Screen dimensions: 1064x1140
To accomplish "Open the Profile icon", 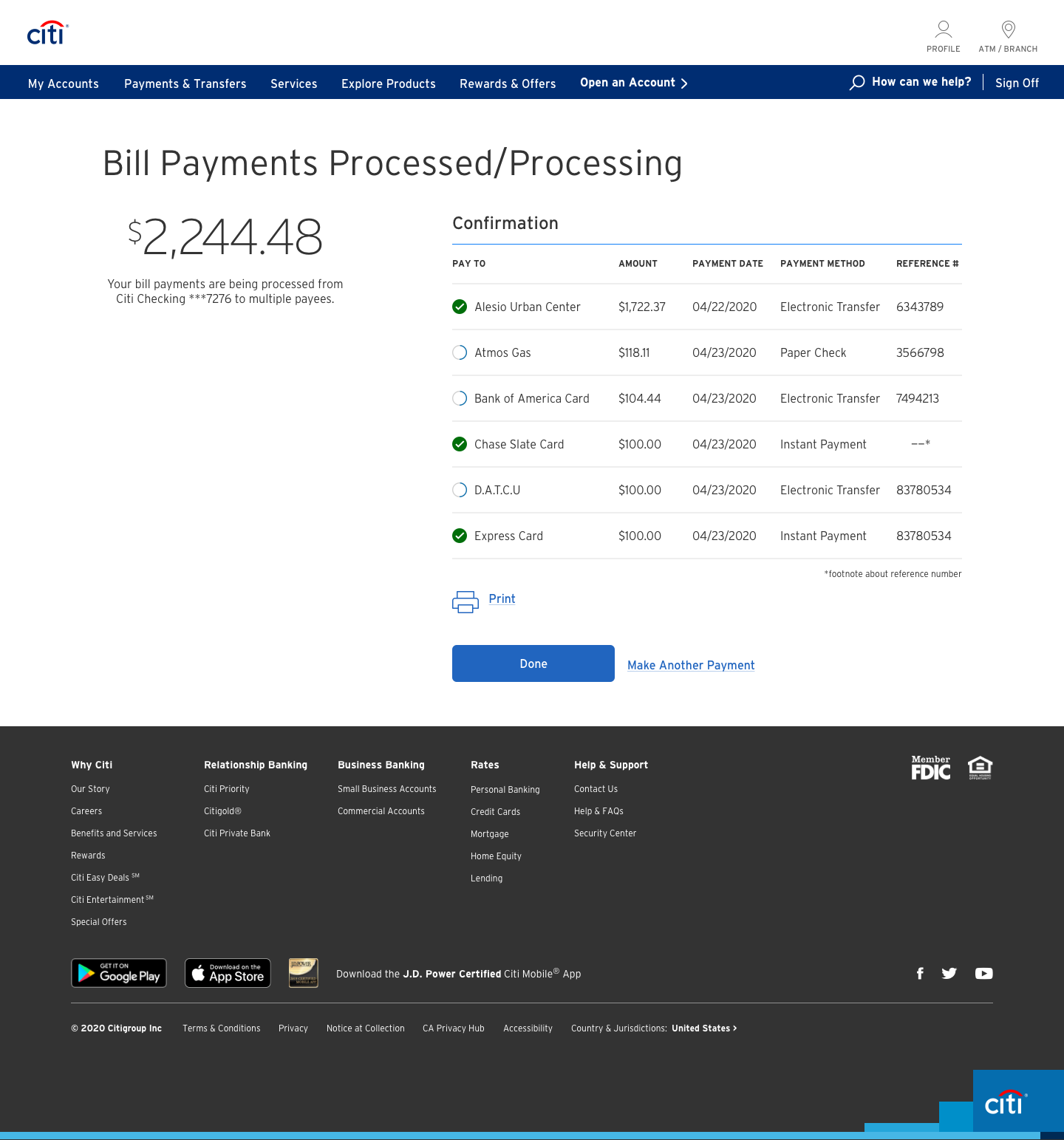I will [x=944, y=36].
